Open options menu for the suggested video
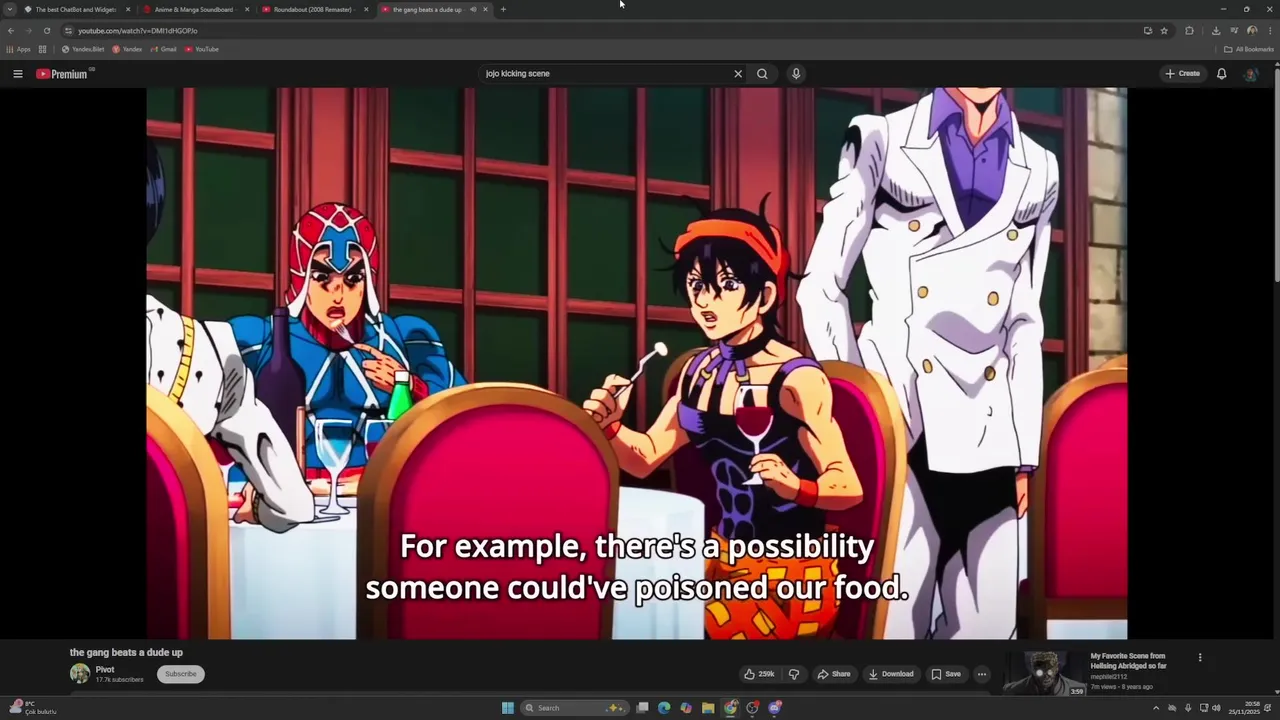Image resolution: width=1280 pixels, height=720 pixels. click(x=1200, y=658)
